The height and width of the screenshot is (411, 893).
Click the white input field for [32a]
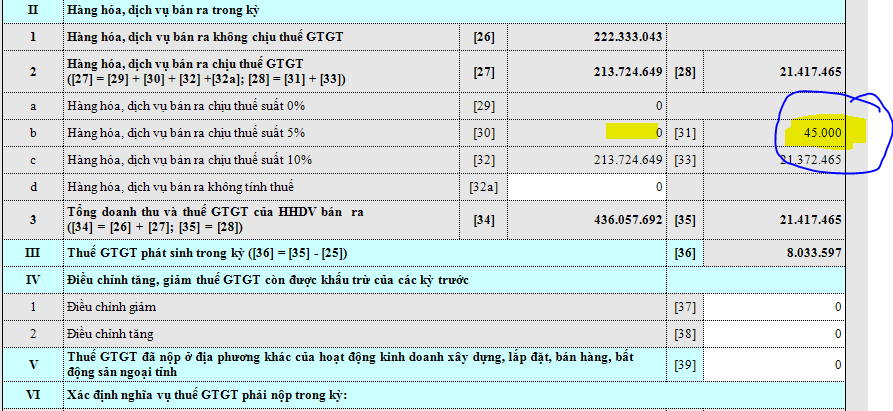tap(588, 186)
